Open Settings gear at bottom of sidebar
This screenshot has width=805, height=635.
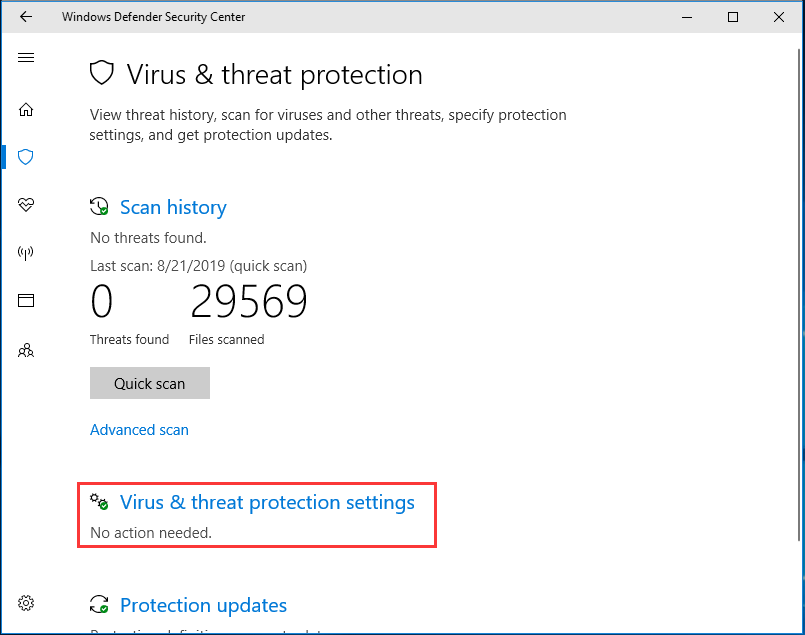[26, 603]
